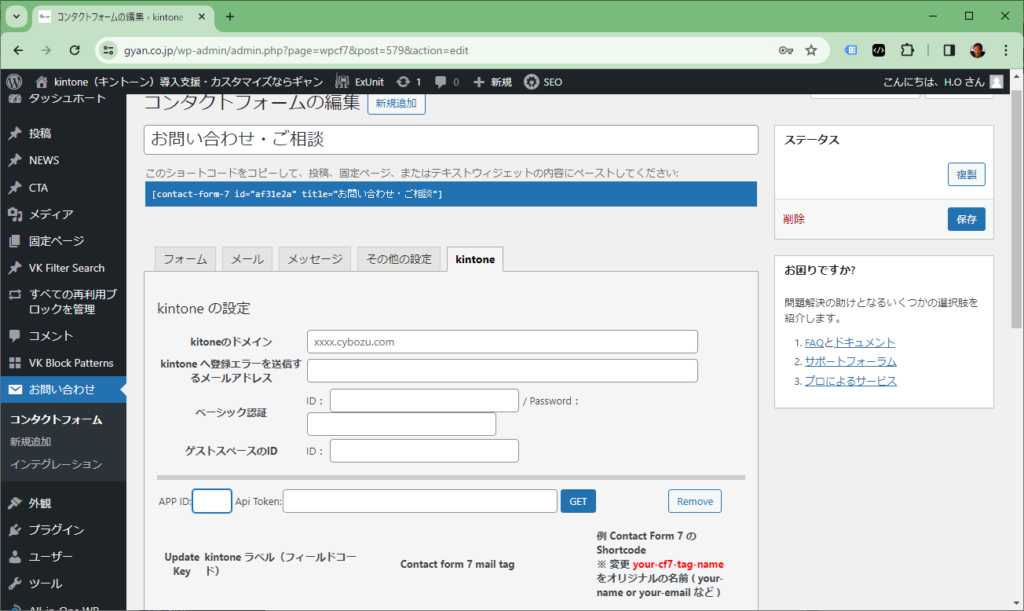This screenshot has width=1024, height=611.
Task: Toggle the browser side panel icon
Action: (949, 50)
